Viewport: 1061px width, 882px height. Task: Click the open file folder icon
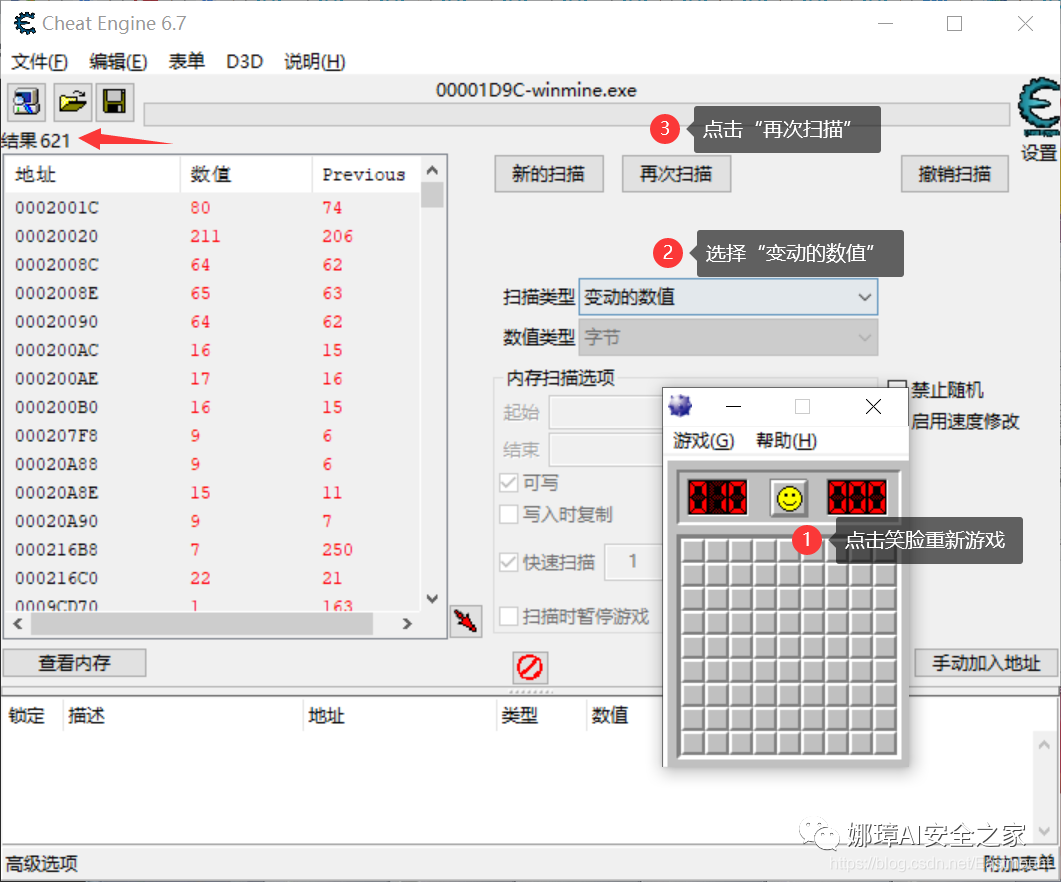point(72,102)
